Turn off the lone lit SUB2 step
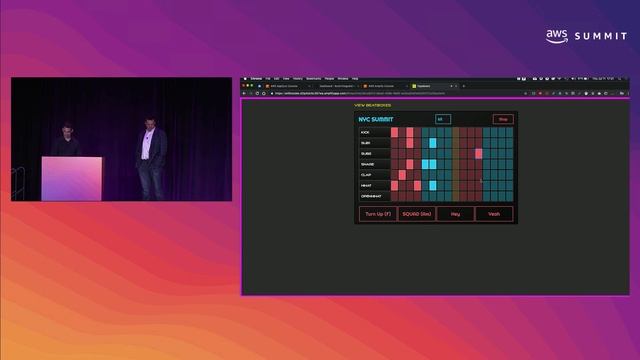Screen dimensions: 640x360 (x=478, y=153)
